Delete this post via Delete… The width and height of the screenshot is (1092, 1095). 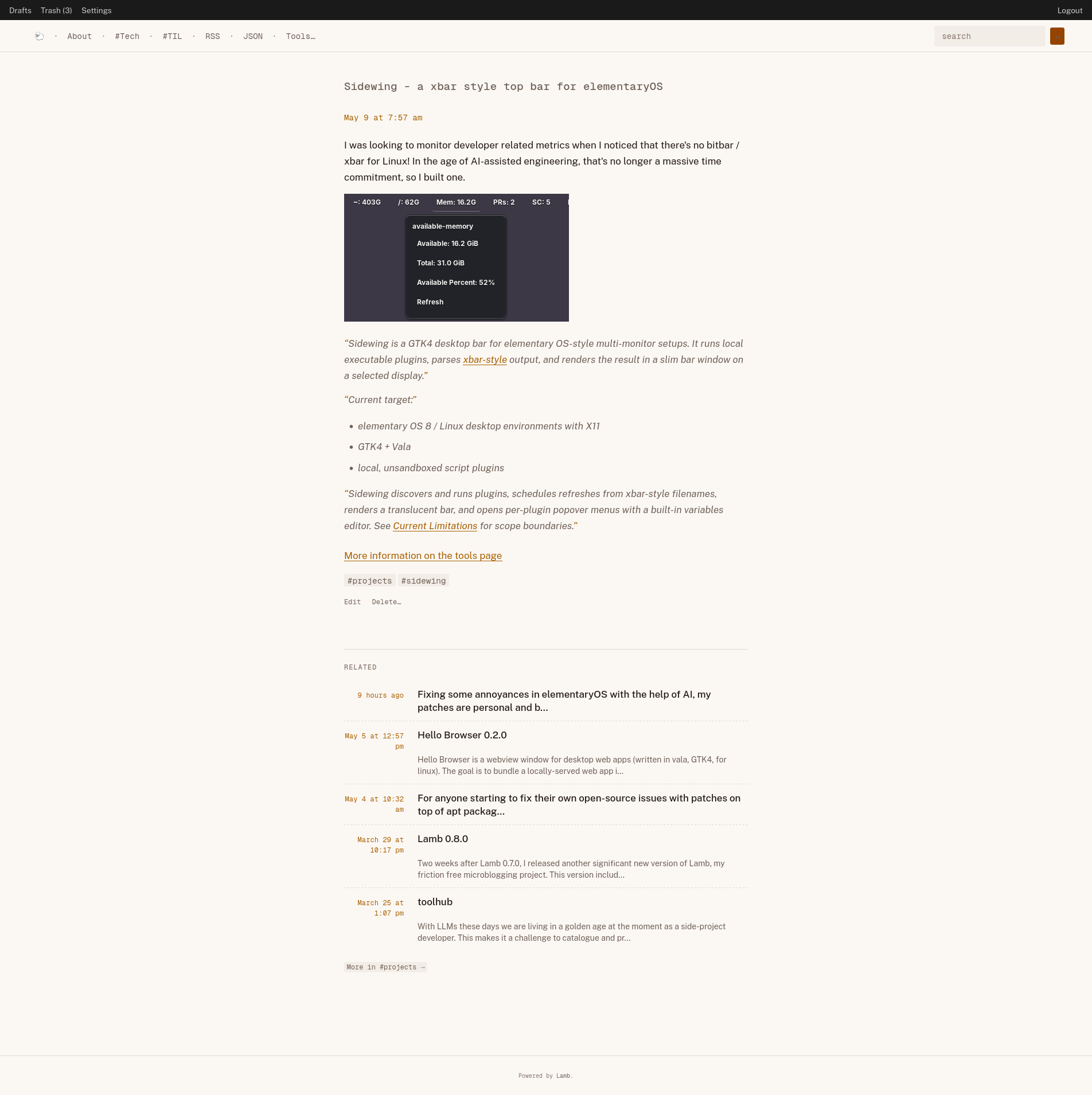386,602
